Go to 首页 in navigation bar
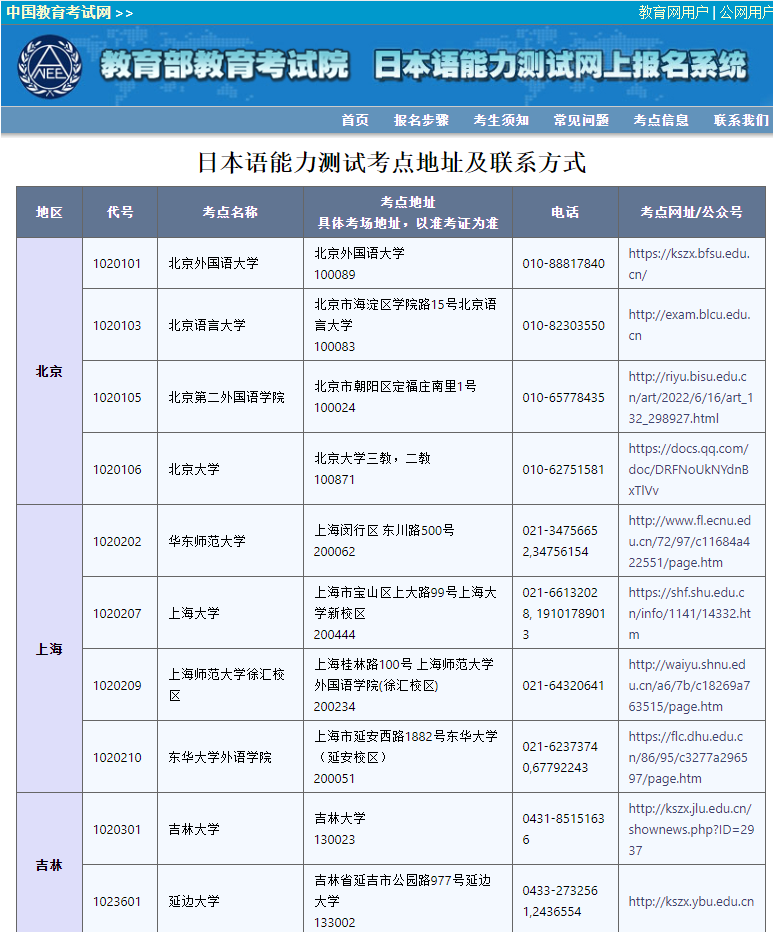 [355, 121]
